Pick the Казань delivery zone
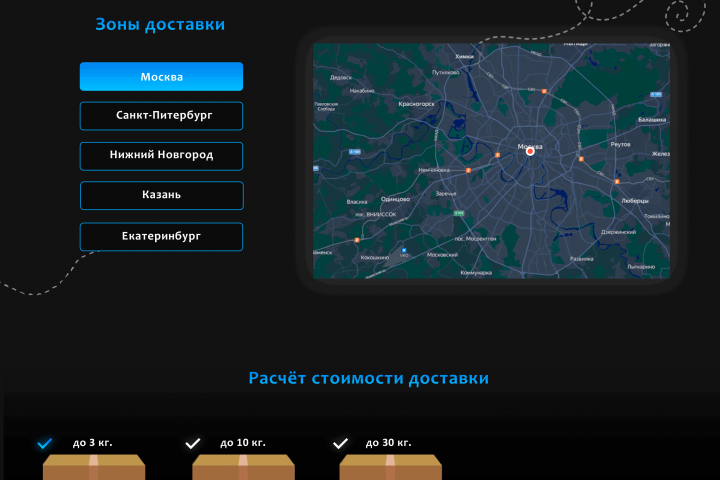The height and width of the screenshot is (480, 720). 162,196
